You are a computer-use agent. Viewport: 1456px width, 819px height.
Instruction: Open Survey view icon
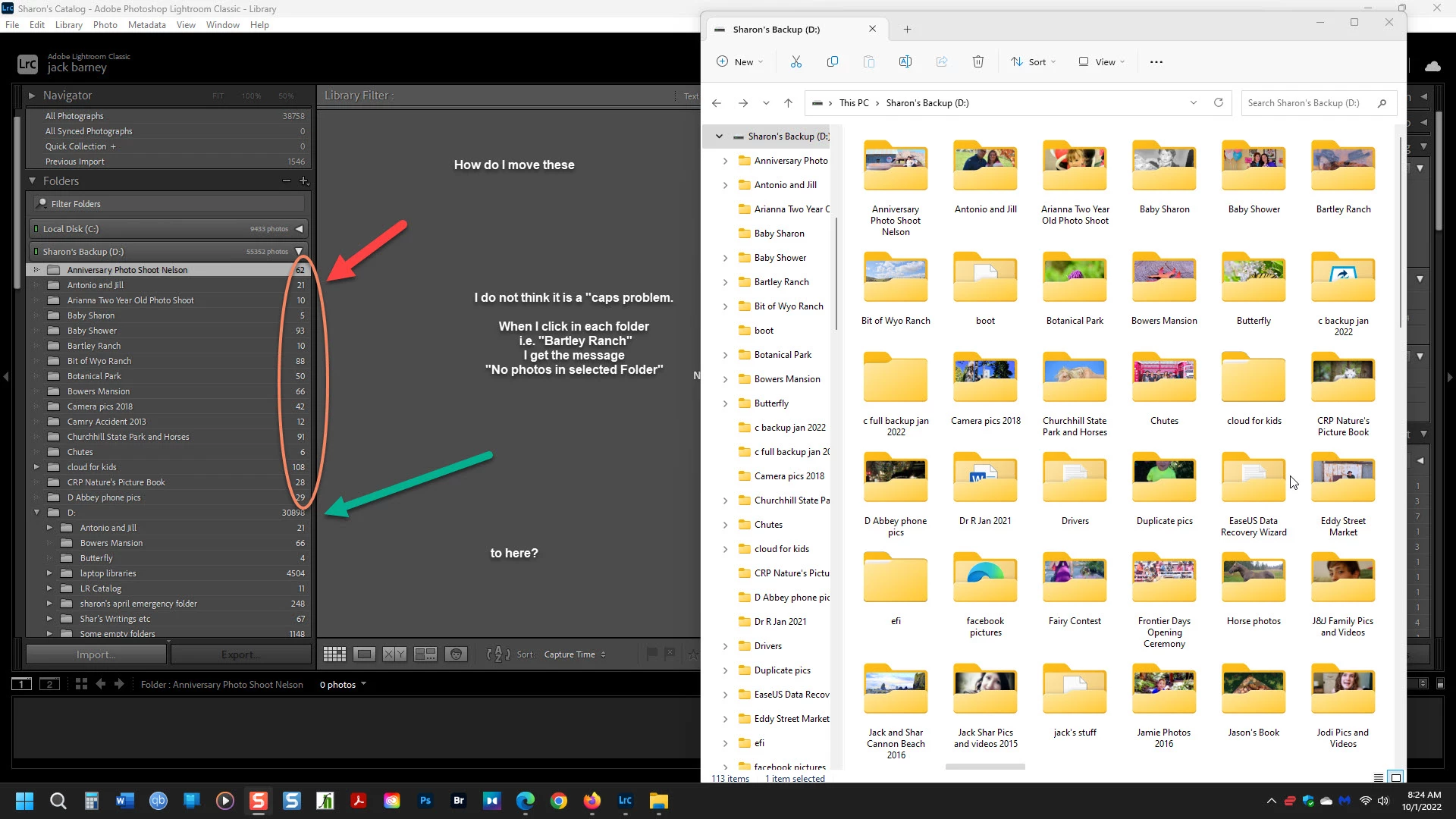click(x=425, y=654)
